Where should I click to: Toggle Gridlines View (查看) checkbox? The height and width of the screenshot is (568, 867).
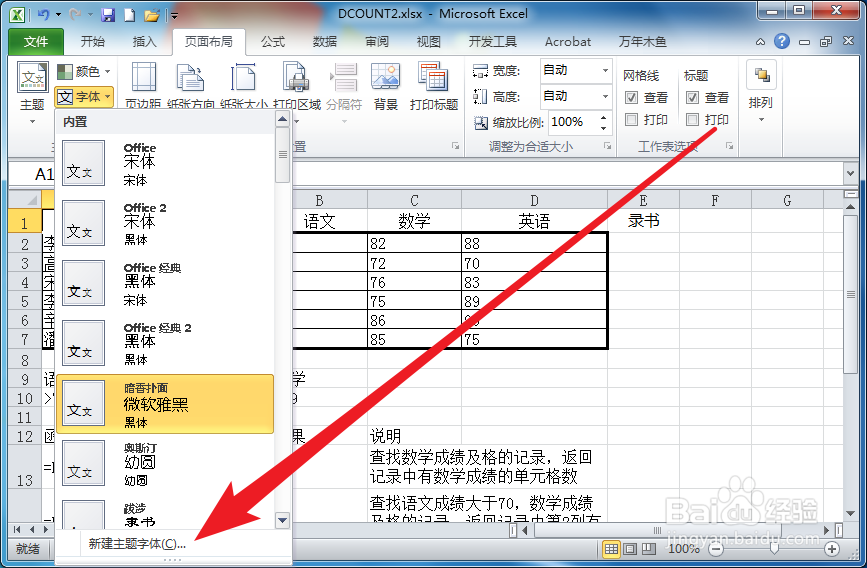(631, 98)
